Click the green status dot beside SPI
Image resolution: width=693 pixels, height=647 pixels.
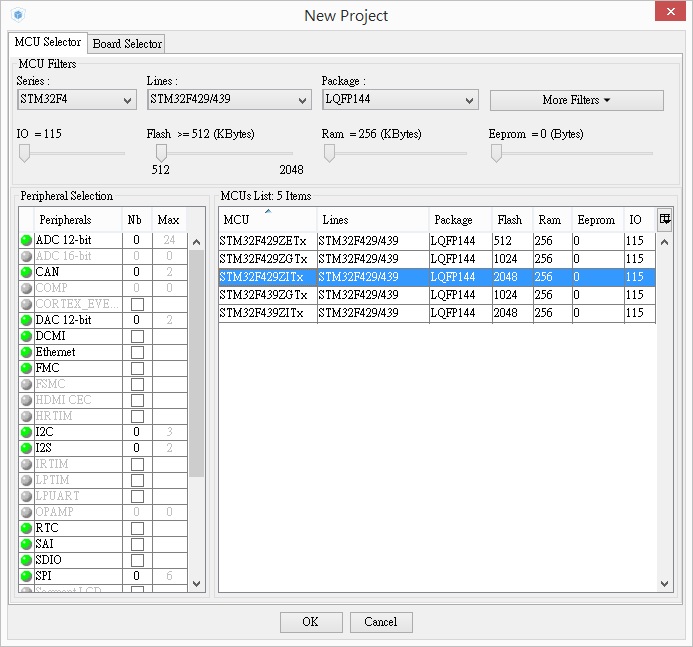[26, 576]
